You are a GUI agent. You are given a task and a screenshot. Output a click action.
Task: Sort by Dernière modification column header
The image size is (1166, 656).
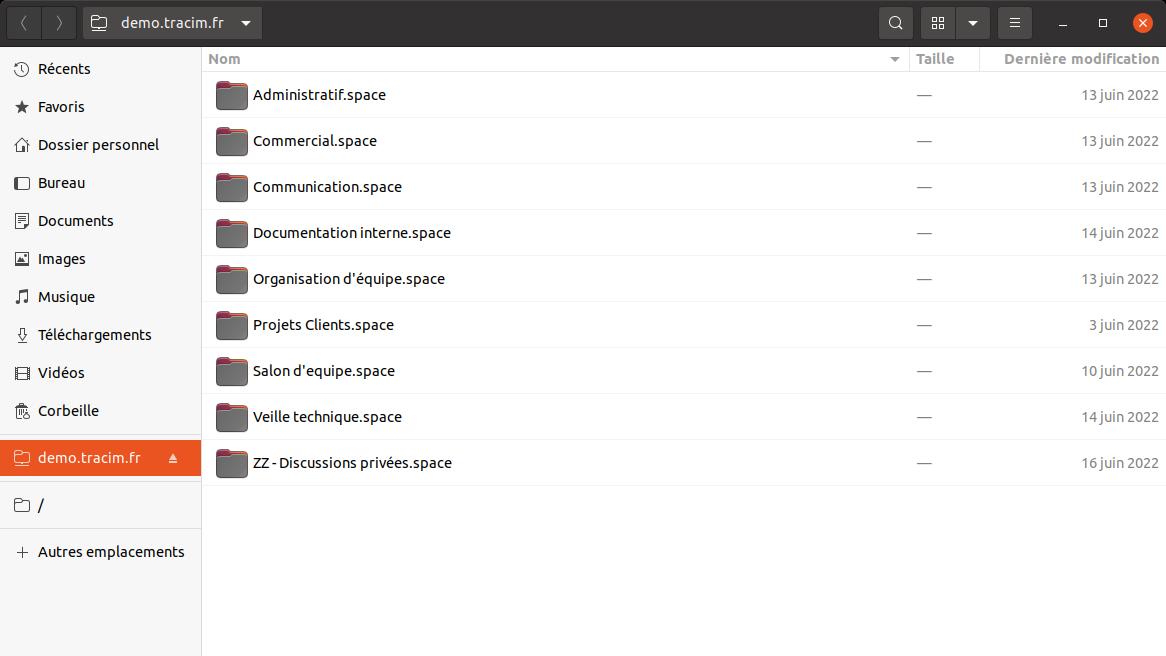tap(1080, 59)
